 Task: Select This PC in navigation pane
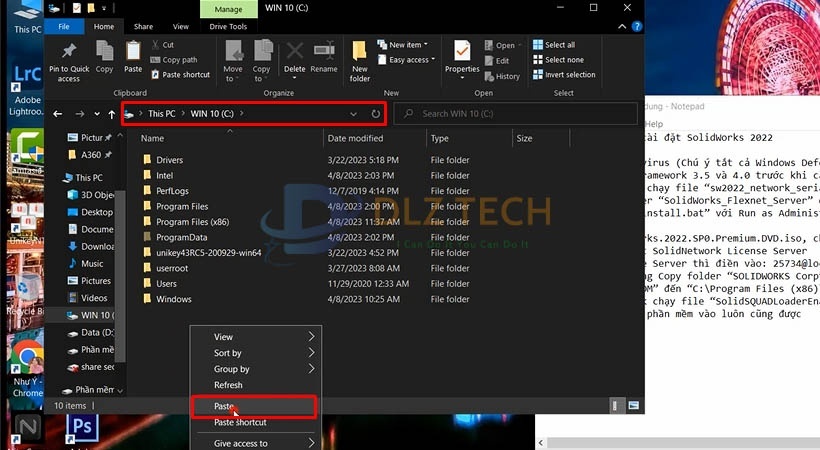pyautogui.click(x=83, y=177)
